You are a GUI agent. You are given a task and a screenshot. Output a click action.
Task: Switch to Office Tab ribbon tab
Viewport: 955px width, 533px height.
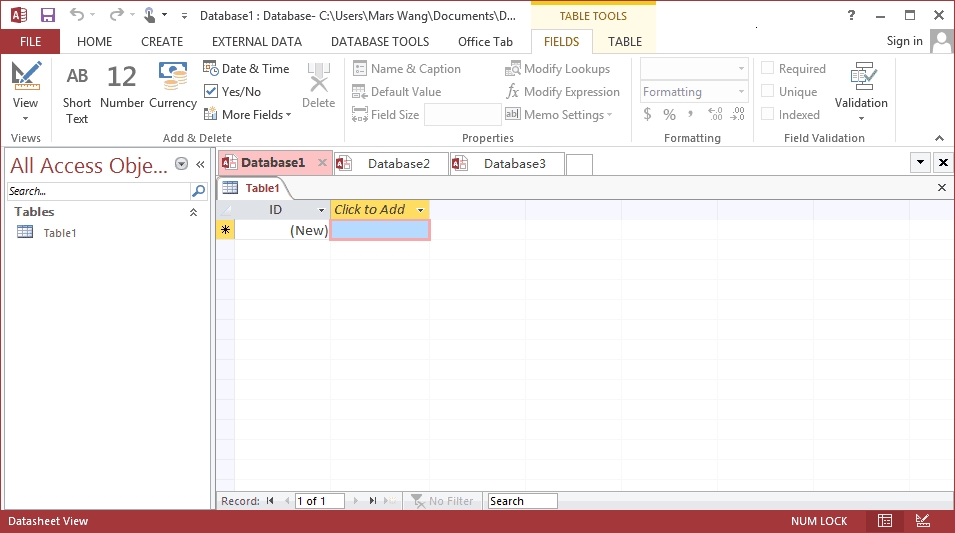485,41
